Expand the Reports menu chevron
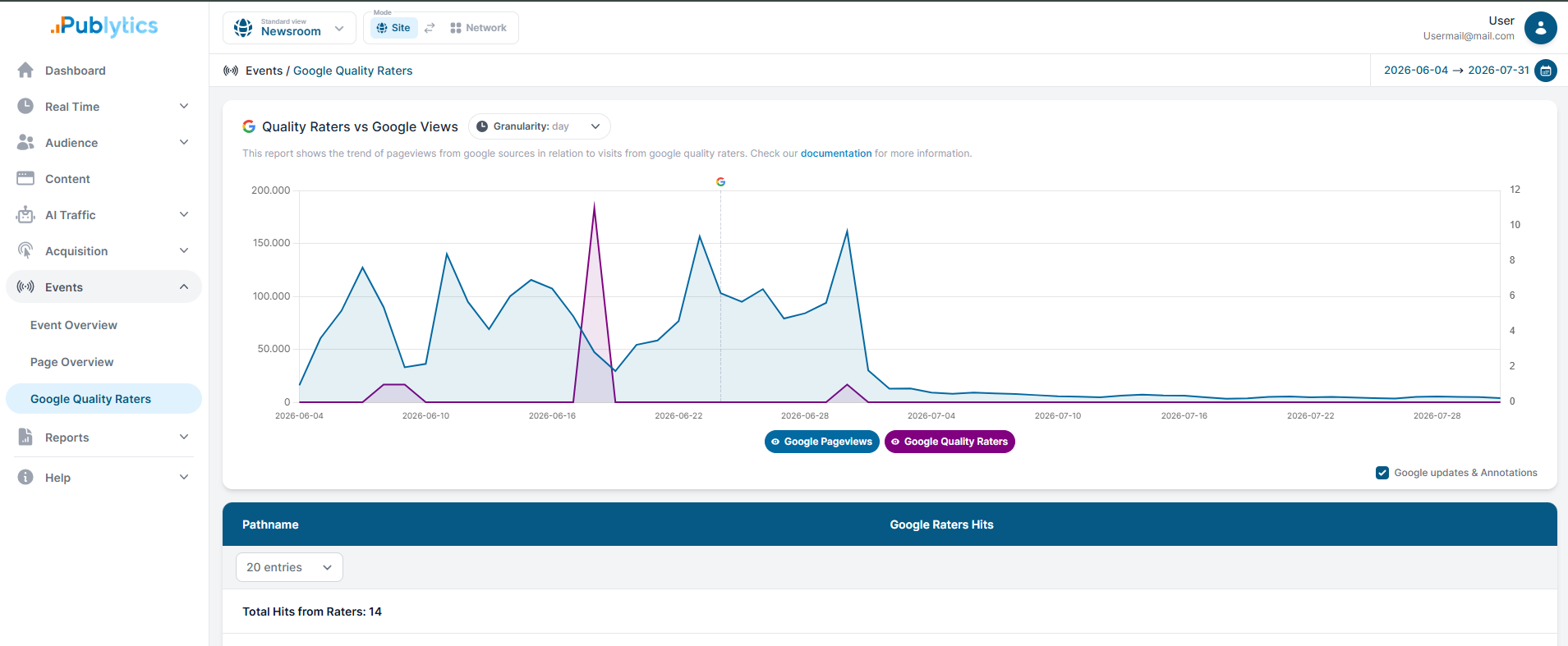This screenshot has width=1568, height=646. tap(184, 438)
